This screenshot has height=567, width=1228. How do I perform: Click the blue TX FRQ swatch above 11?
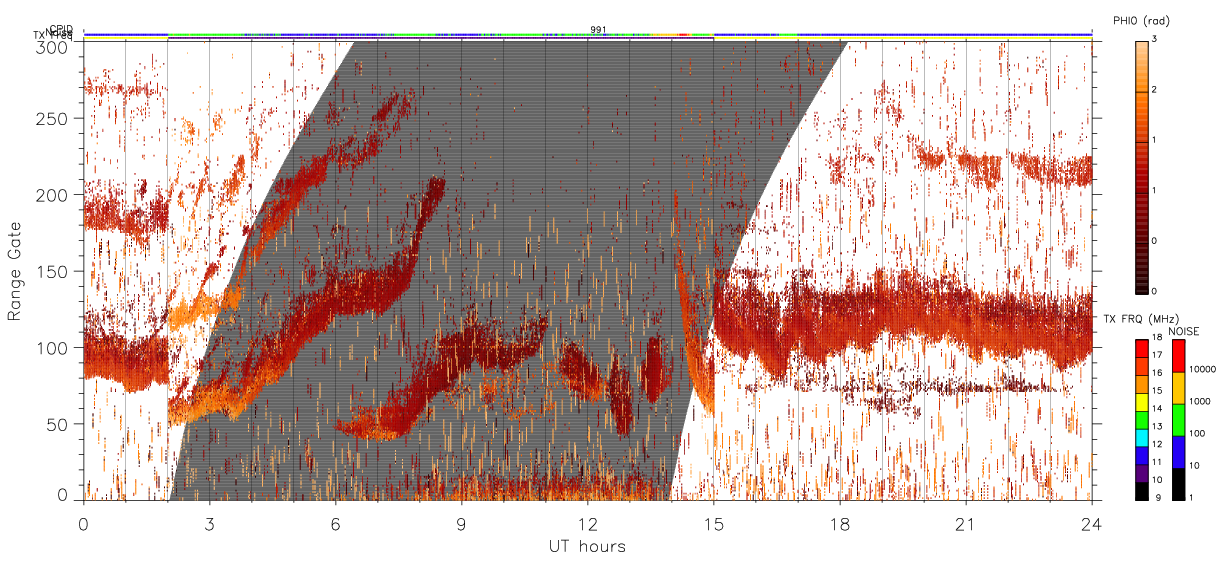1141,455
